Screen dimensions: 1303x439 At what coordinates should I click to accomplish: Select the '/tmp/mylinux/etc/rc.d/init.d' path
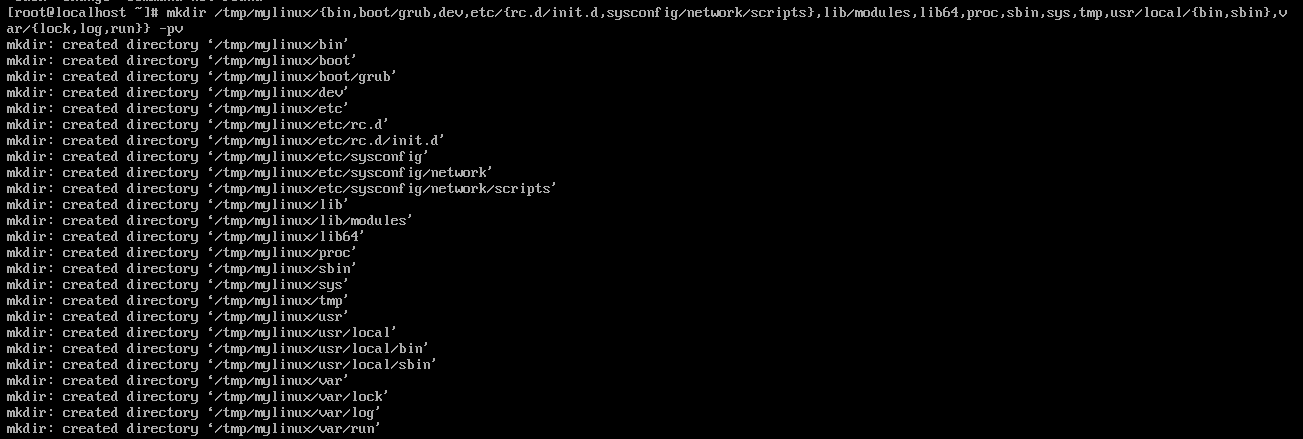coord(326,140)
